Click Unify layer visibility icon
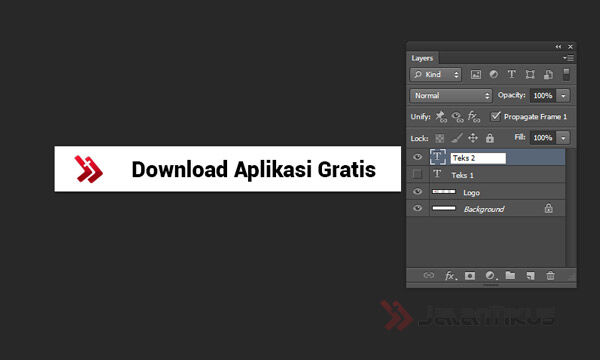 click(x=457, y=116)
